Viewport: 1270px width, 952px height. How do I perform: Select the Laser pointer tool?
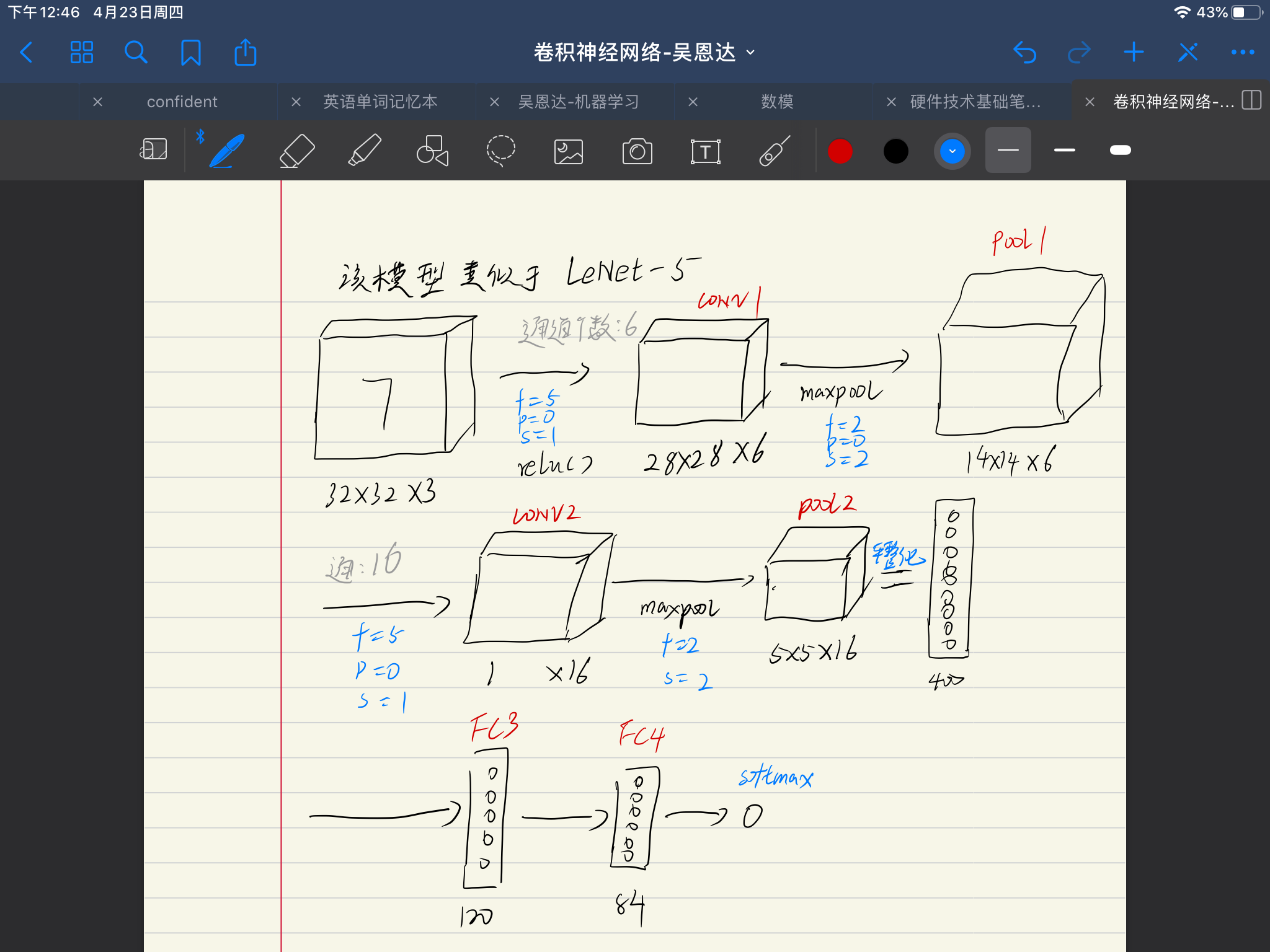click(x=775, y=150)
